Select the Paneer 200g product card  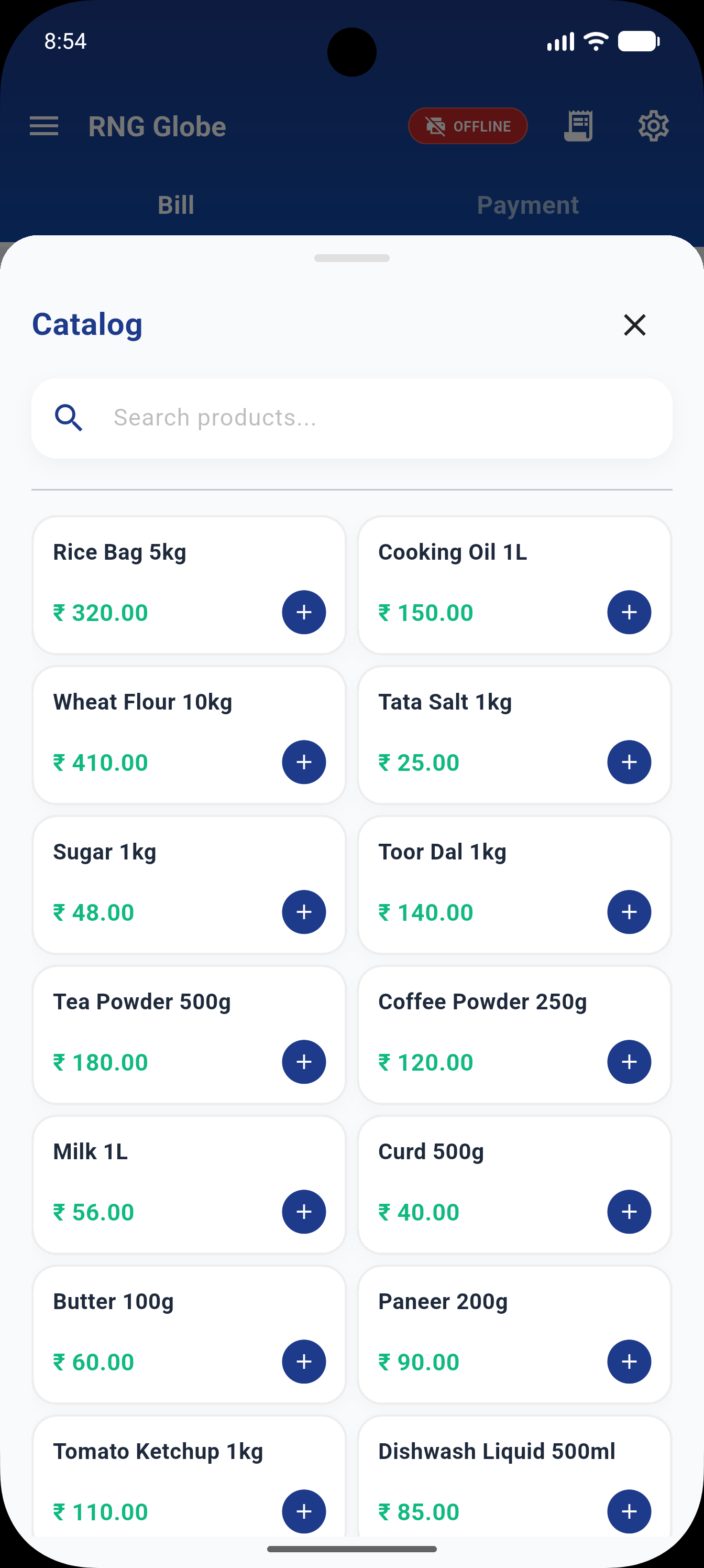[x=514, y=1334]
